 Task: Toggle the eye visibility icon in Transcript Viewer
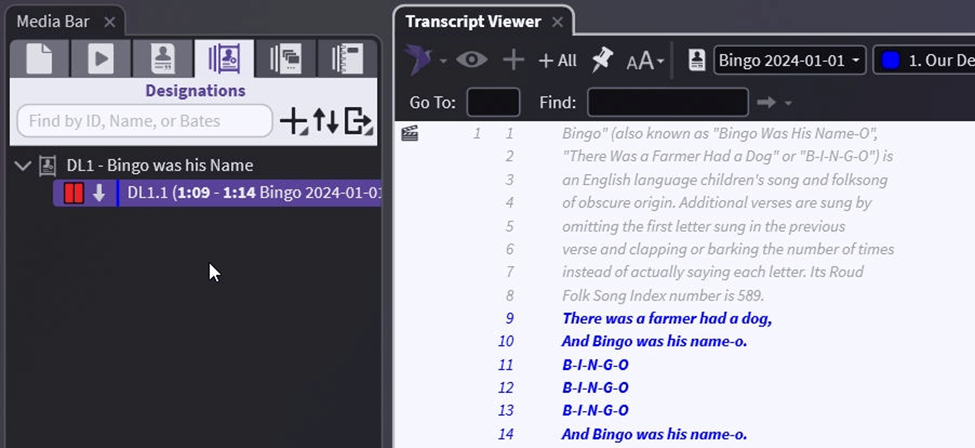point(472,60)
